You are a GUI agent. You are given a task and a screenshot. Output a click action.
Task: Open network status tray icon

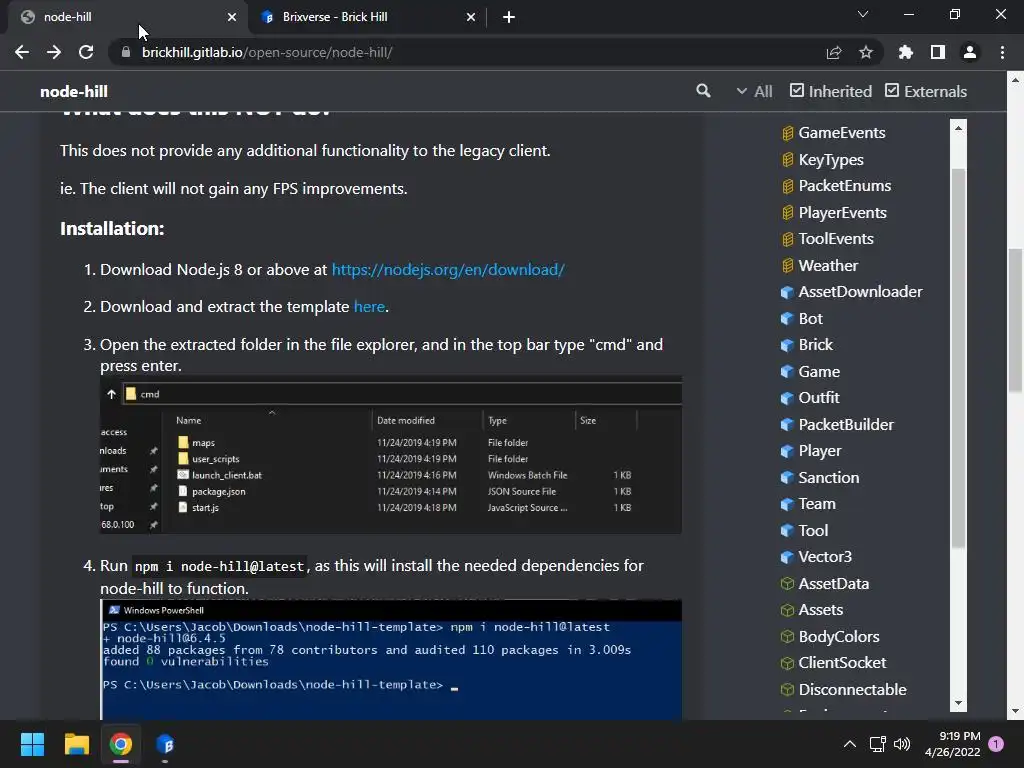(x=877, y=744)
